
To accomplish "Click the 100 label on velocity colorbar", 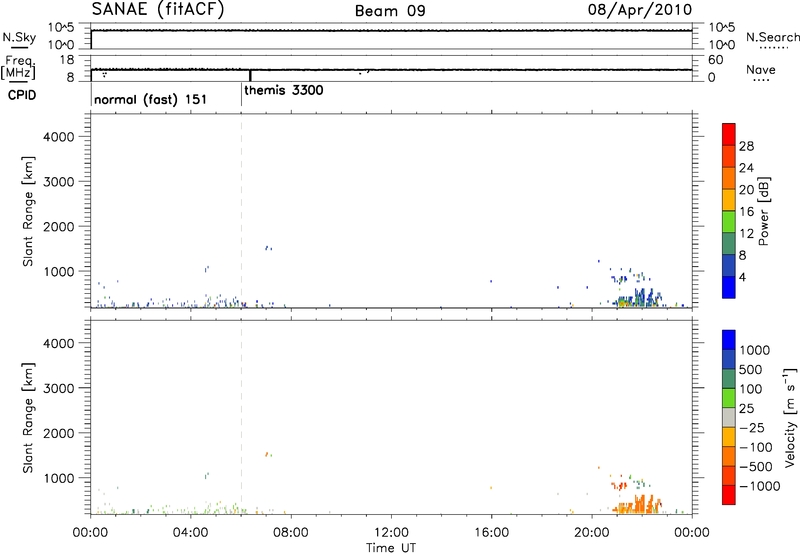I will 749,389.
